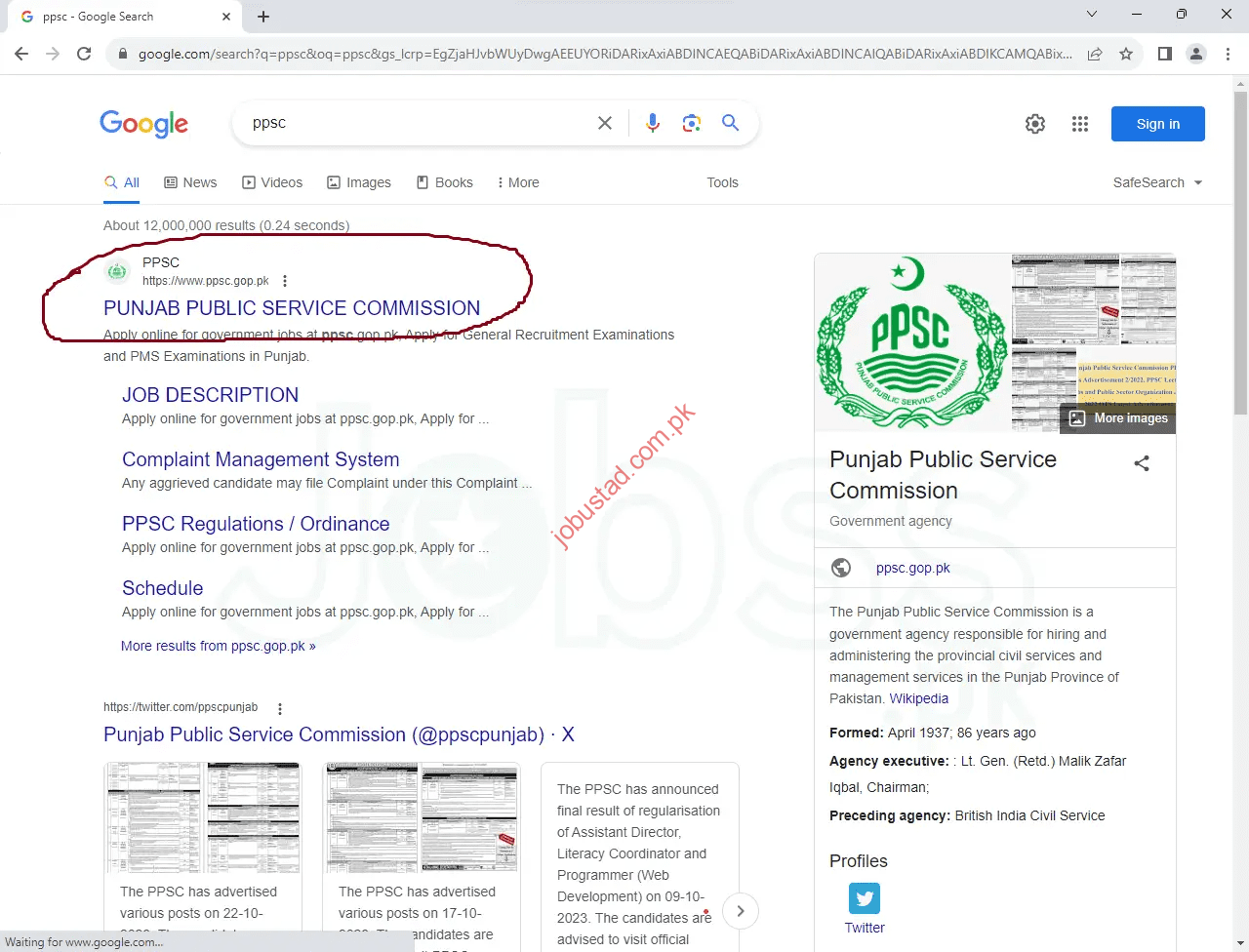Close the ppsc Google Search tab
This screenshot has height=952, width=1249.
(226, 17)
